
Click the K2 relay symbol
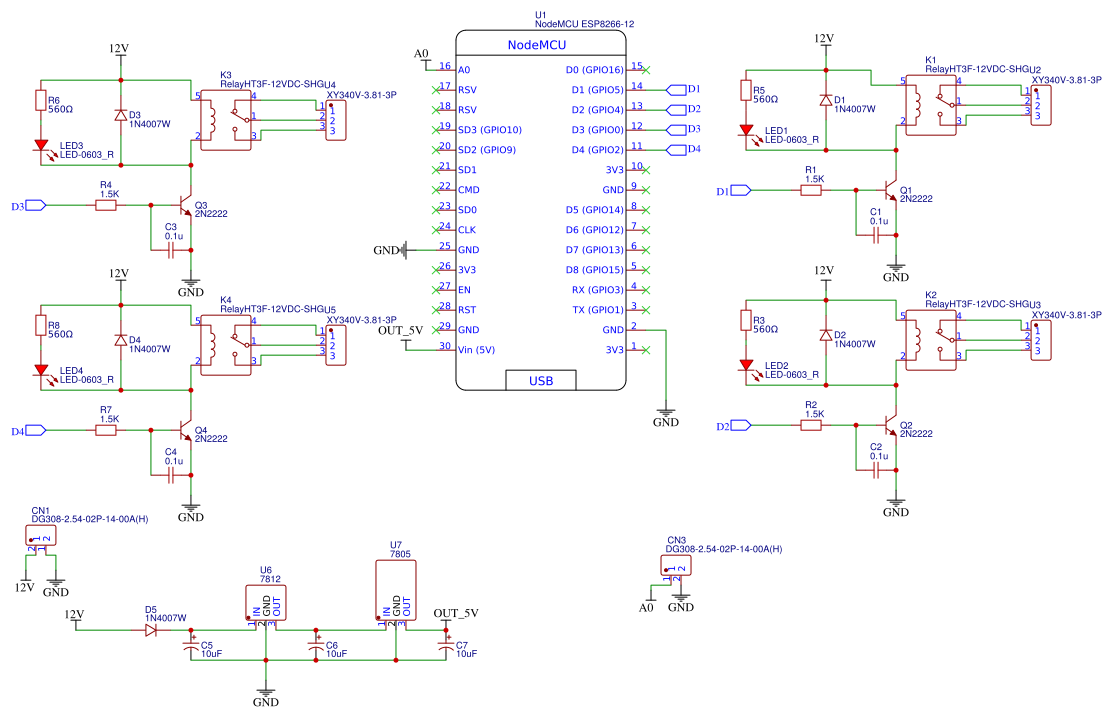click(931, 340)
